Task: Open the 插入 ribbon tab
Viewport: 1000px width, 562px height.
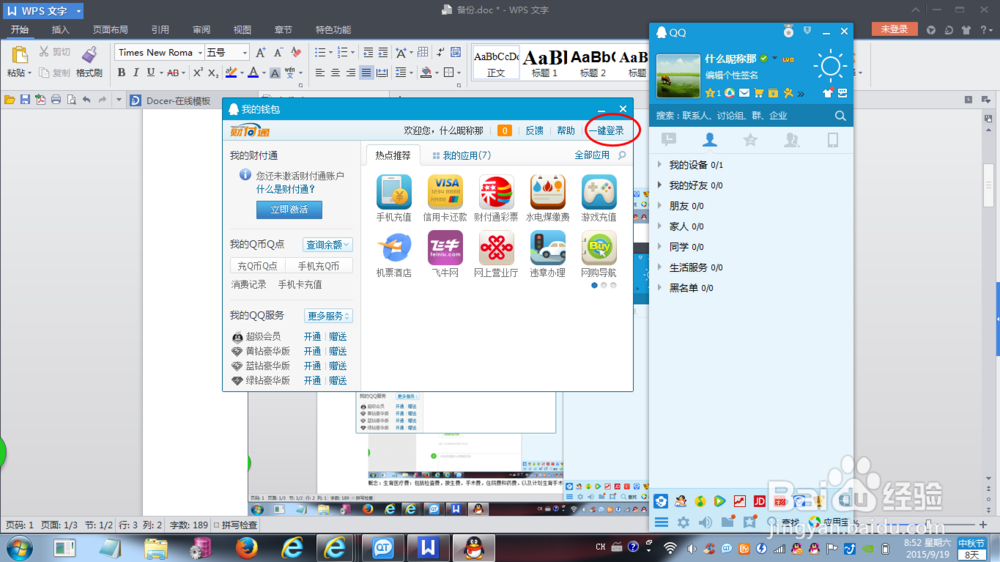Action: pos(60,29)
